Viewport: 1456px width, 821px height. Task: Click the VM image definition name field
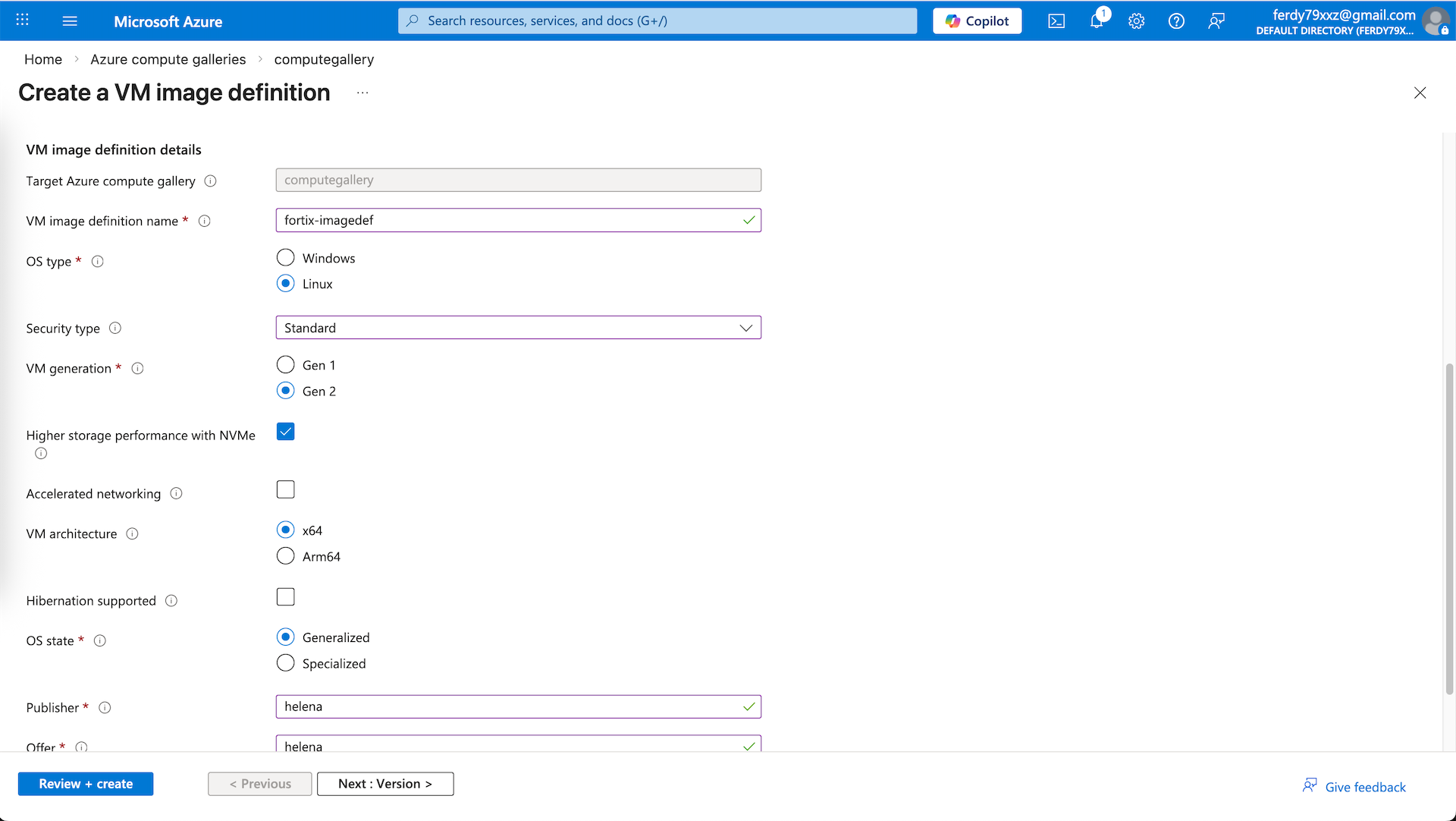click(x=508, y=220)
